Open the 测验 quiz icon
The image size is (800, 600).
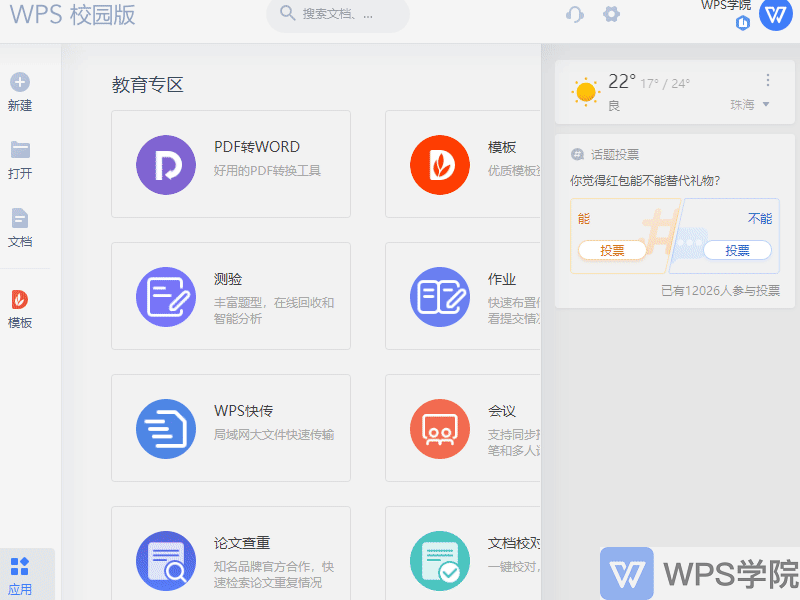pos(166,297)
